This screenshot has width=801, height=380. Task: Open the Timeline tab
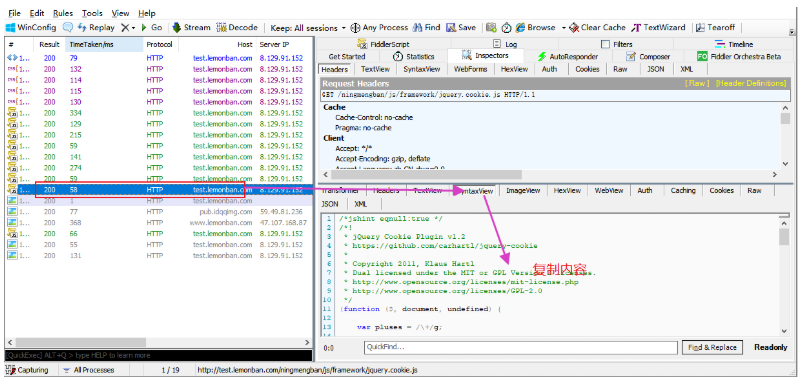click(x=734, y=44)
